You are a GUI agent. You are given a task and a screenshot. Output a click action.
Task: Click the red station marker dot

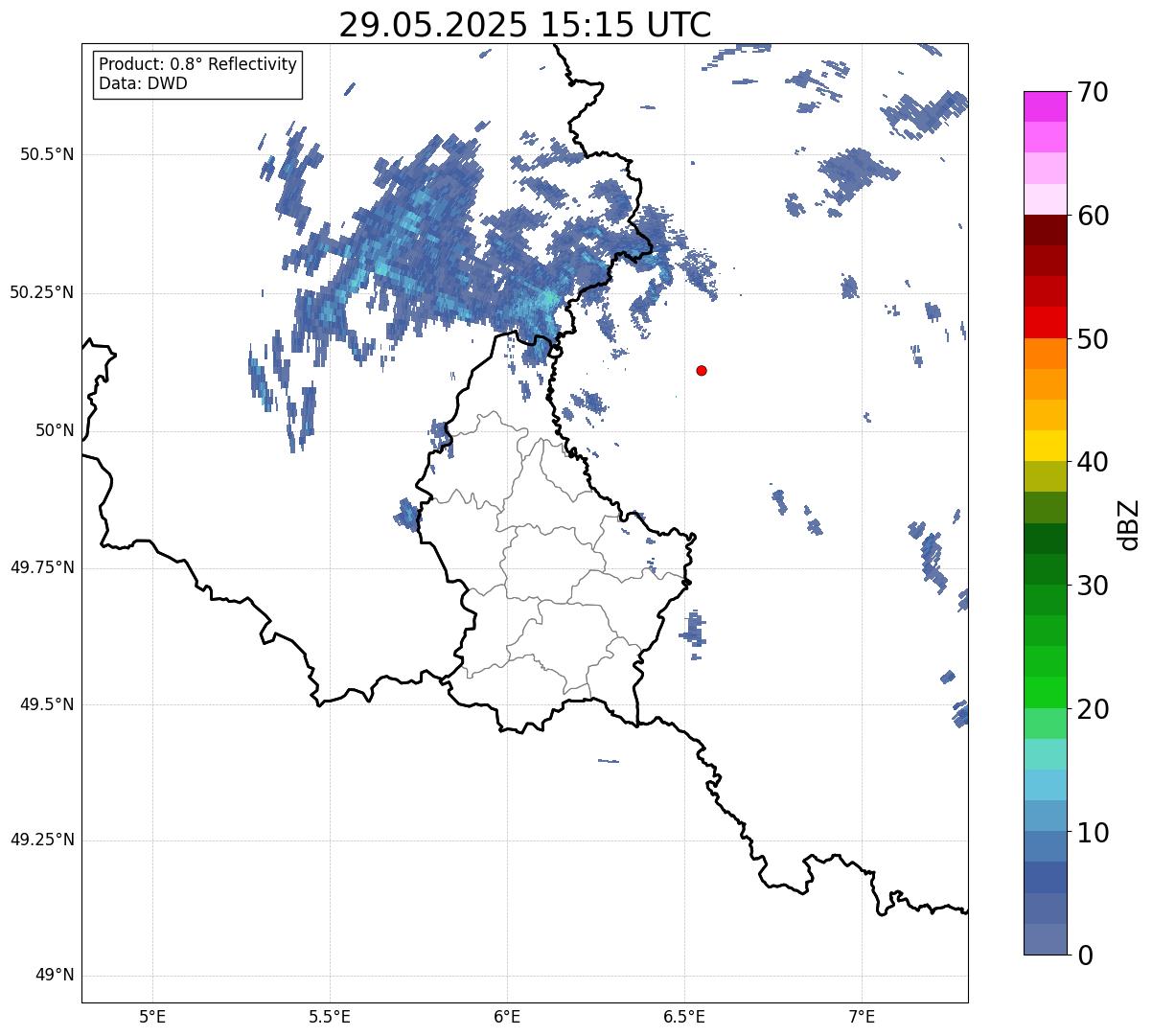[x=702, y=370]
